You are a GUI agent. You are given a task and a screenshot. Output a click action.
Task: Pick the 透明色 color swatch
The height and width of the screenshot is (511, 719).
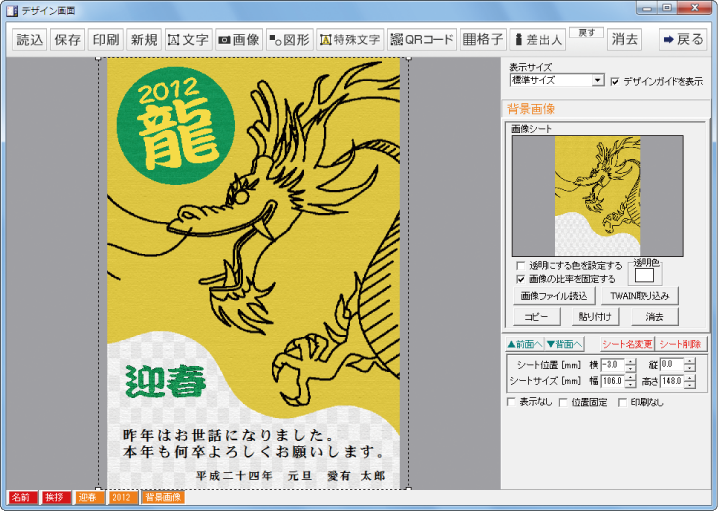[x=645, y=274]
